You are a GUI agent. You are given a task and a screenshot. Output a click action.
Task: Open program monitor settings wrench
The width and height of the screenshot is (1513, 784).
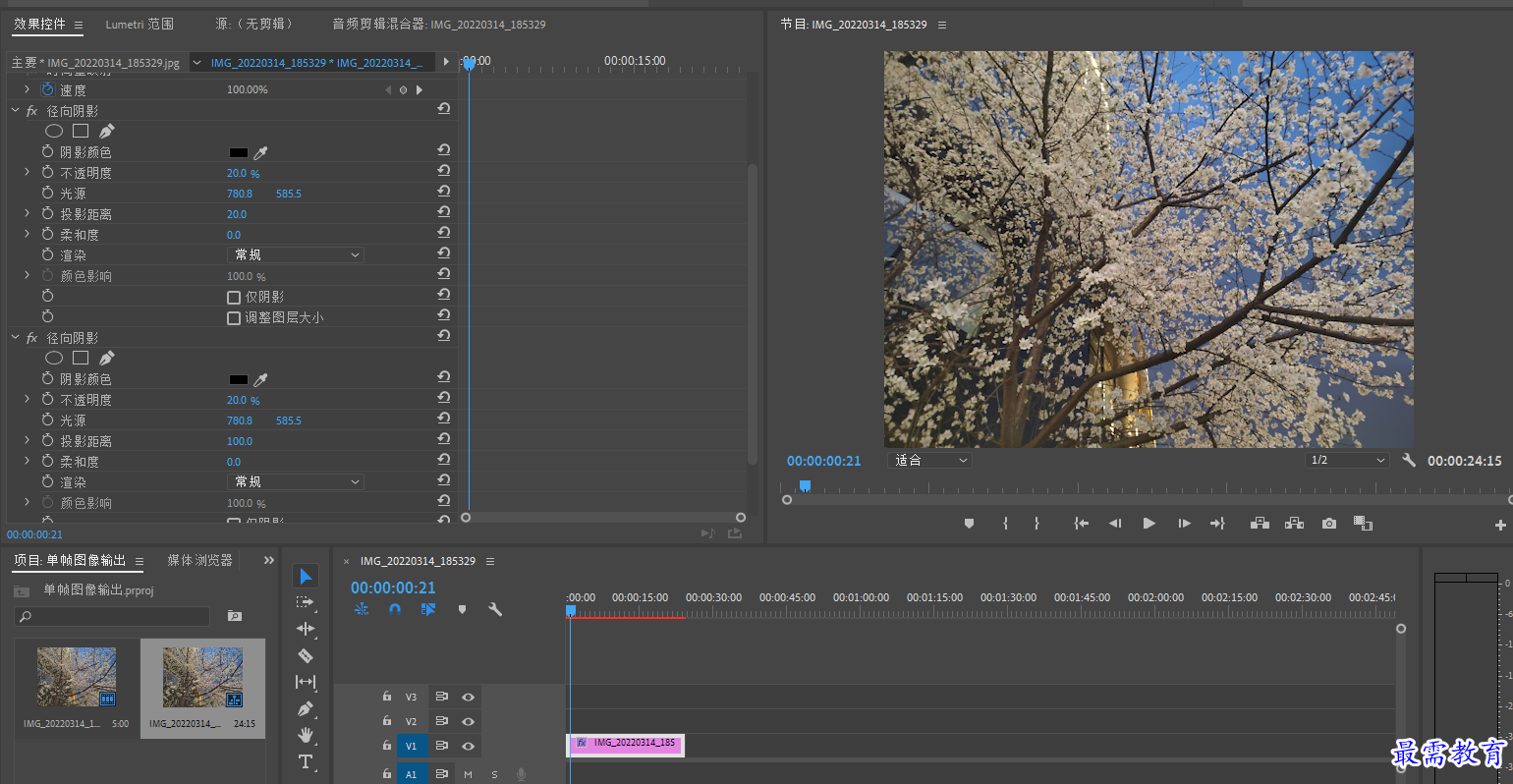coord(1409,460)
